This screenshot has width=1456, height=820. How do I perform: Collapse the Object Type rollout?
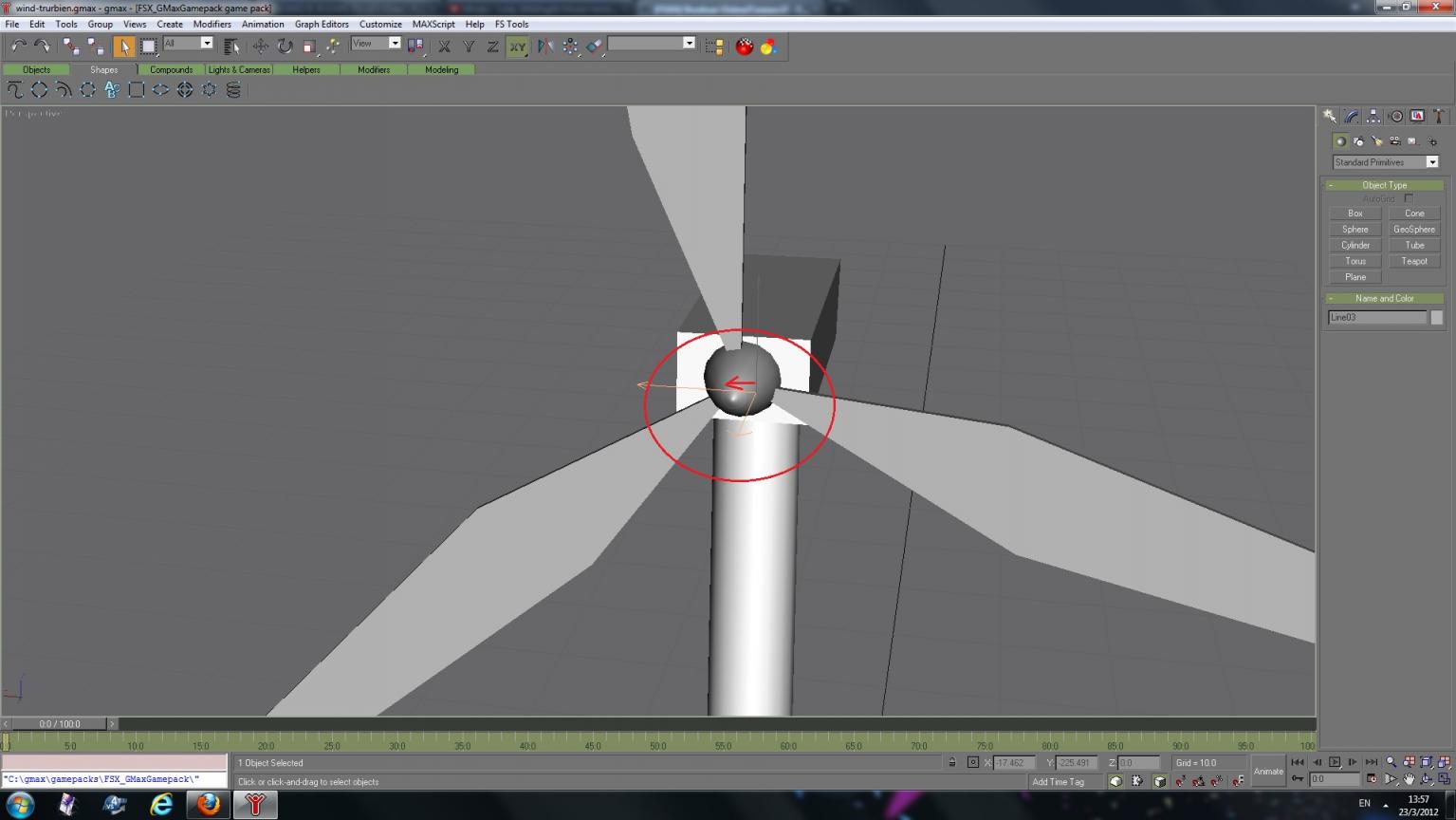tap(1384, 185)
